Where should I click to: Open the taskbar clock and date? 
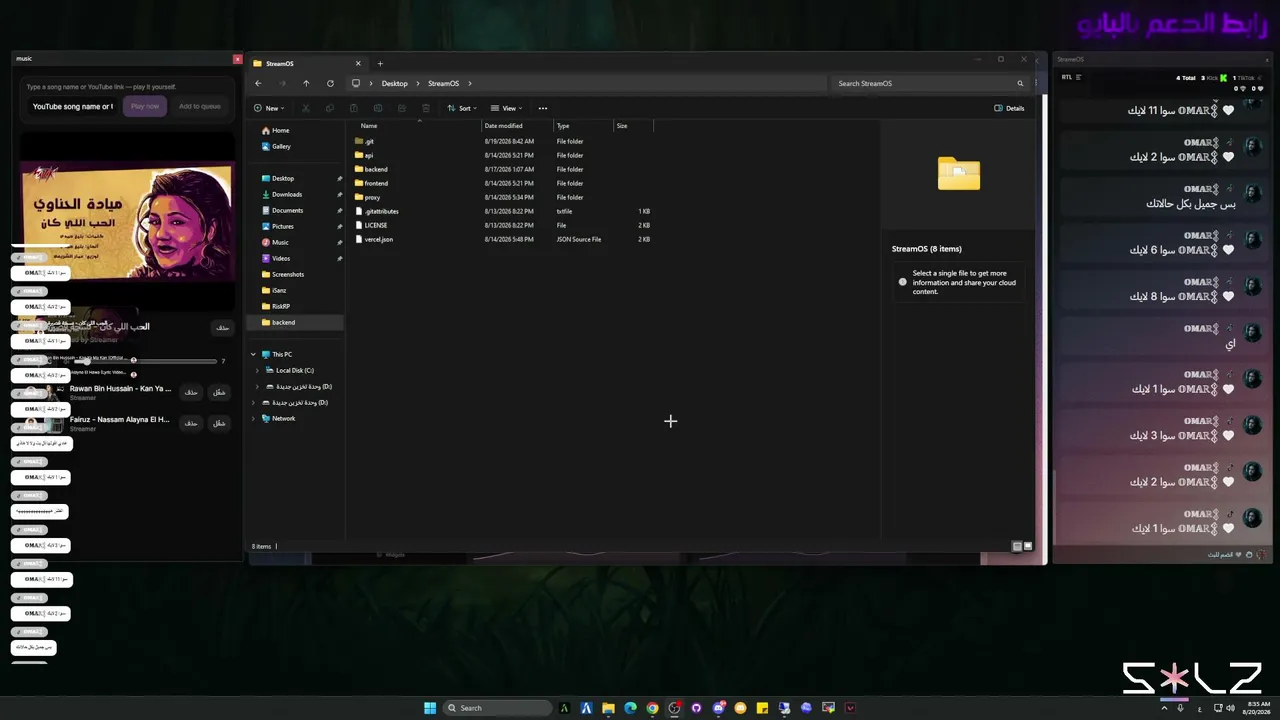(1259, 708)
